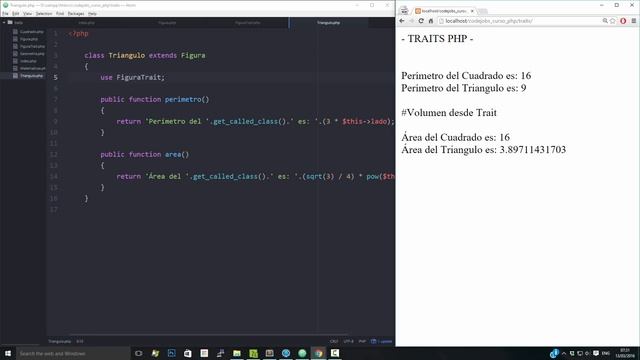This screenshot has width=640, height=360.
Task: Select Triangulo.php in the tree view
Action: tap(31, 76)
